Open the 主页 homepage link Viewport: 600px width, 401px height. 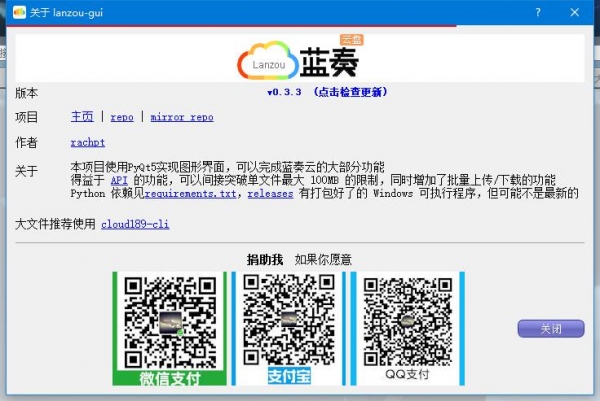tap(82, 116)
